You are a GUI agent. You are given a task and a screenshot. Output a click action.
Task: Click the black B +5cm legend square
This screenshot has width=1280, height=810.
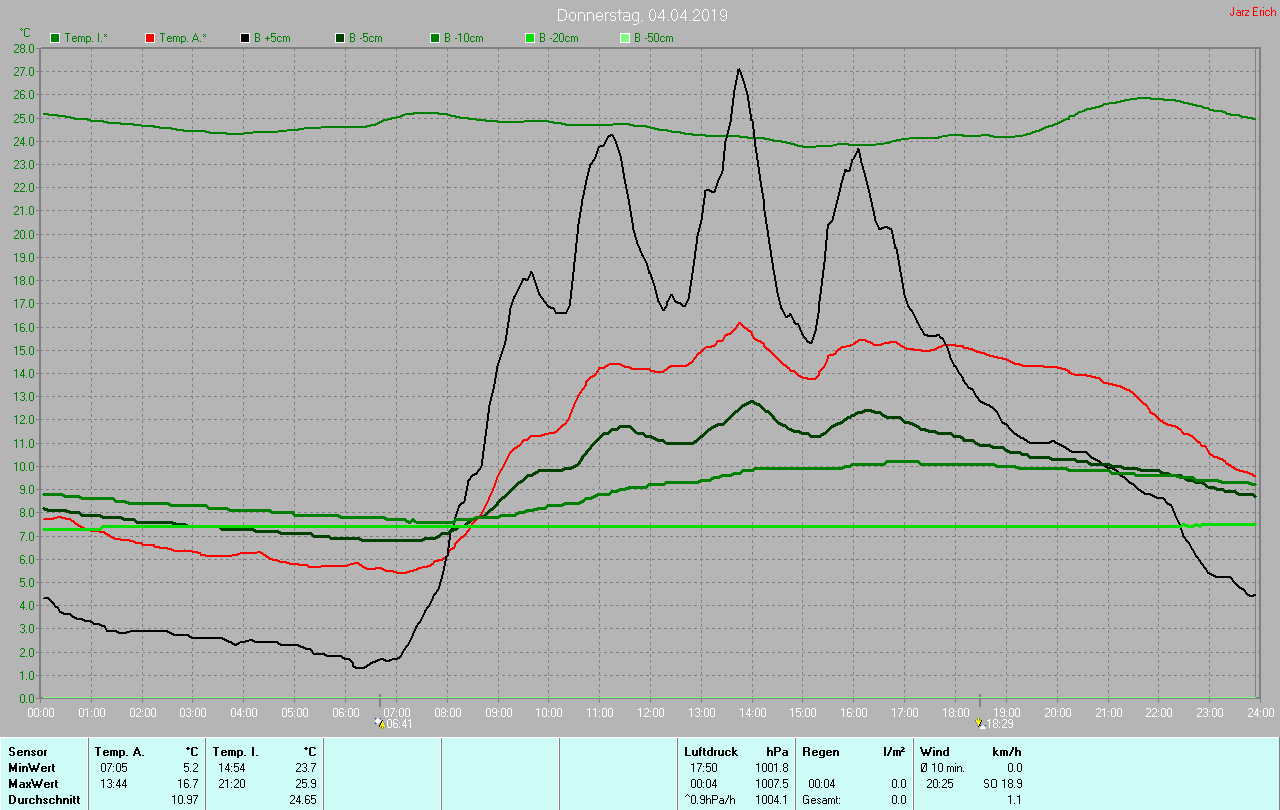coord(245,38)
